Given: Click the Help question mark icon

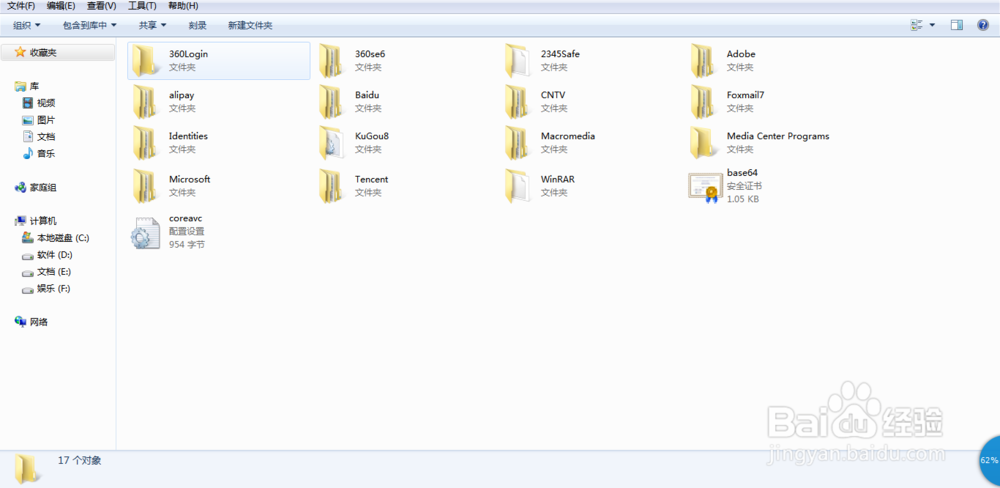Looking at the screenshot, I should (983, 25).
